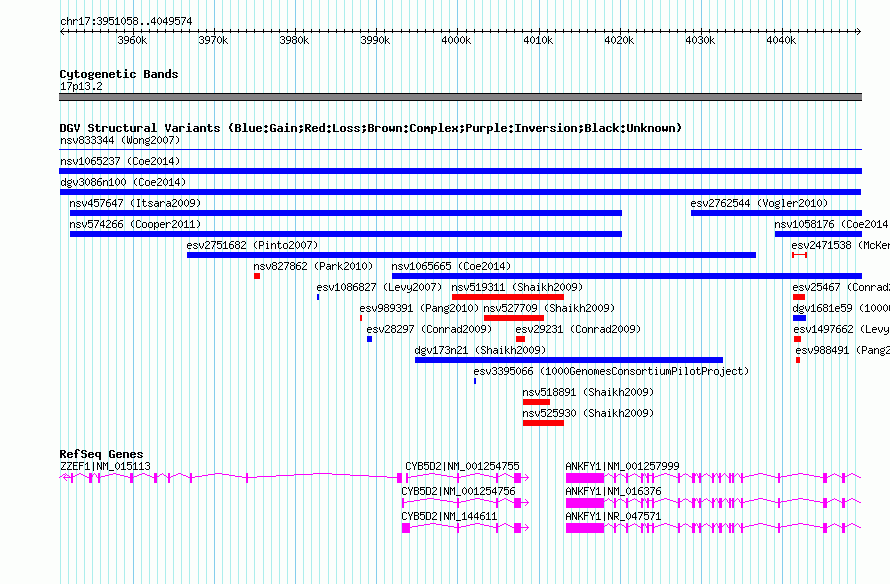The image size is (890, 584).
Task: Select the esv2751682 (Pinto2007) gain bar
Action: 471,255
